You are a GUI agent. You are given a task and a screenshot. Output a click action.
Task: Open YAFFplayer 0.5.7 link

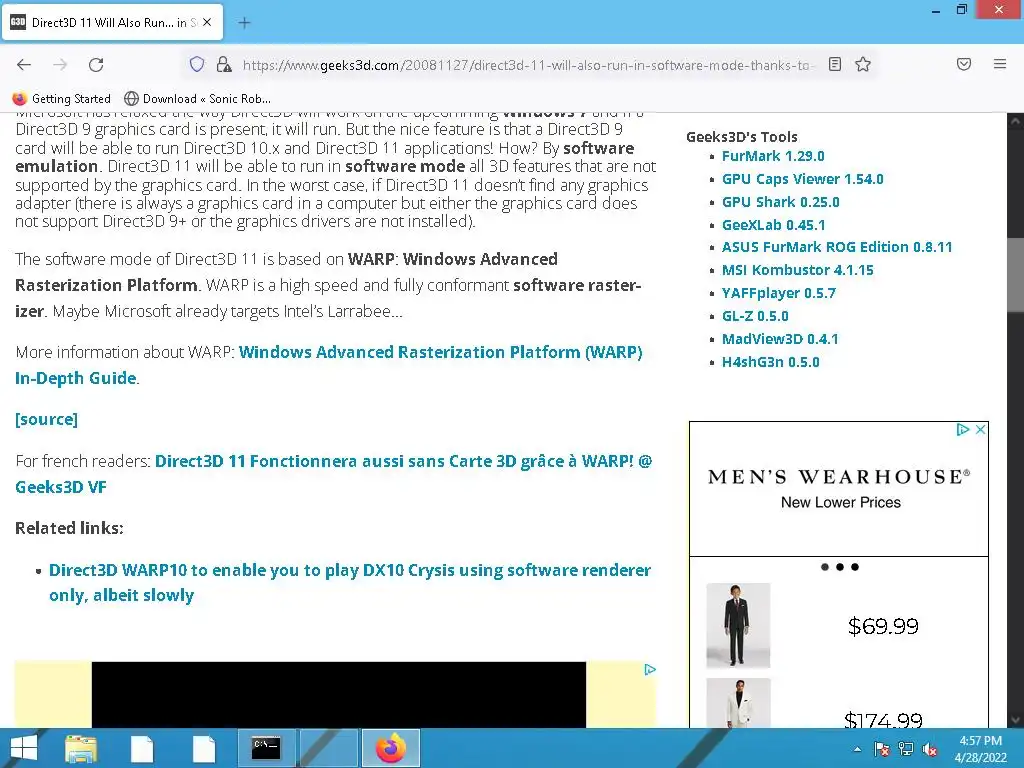click(x=778, y=293)
